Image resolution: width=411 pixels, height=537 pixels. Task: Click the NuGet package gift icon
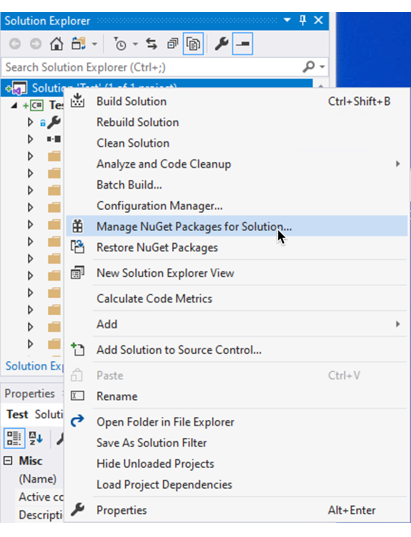(x=78, y=226)
